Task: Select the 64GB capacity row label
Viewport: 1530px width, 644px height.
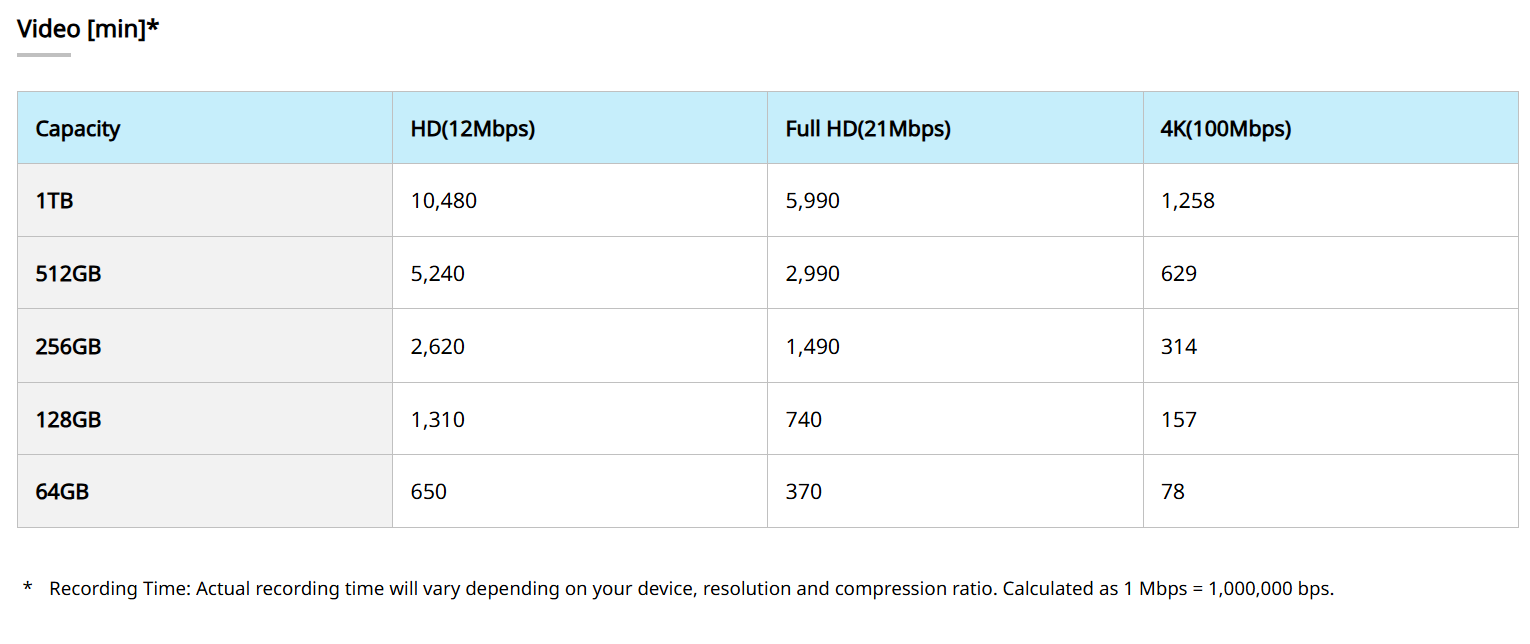Action: pos(63,492)
